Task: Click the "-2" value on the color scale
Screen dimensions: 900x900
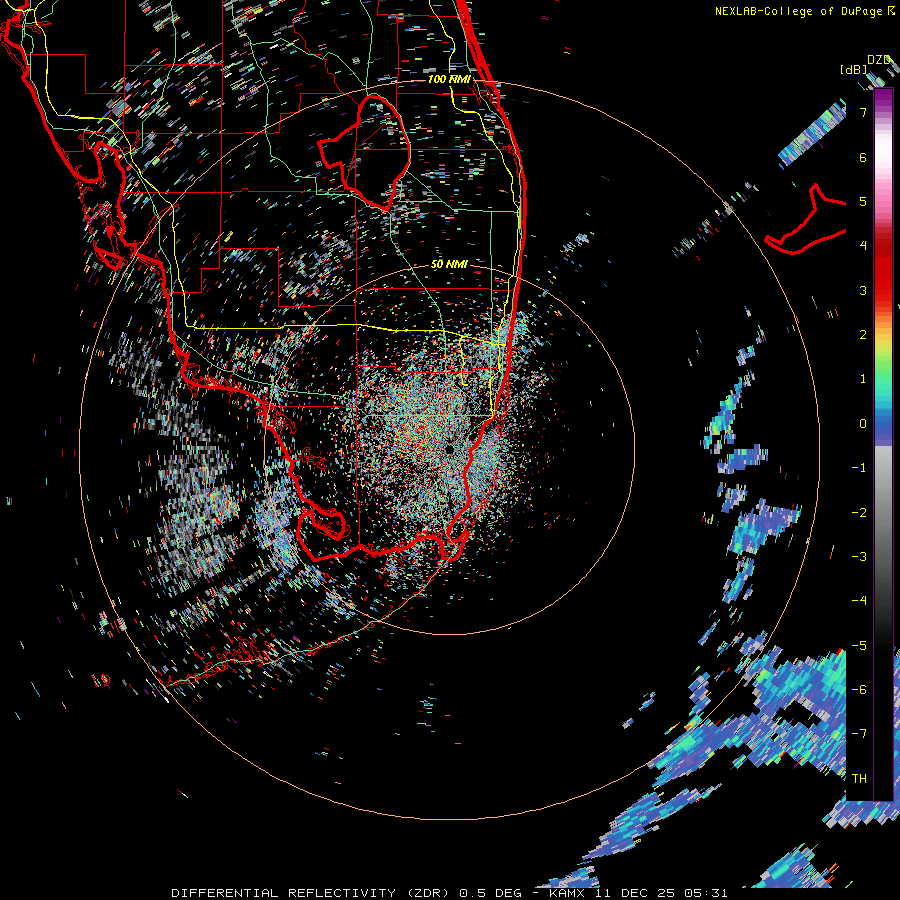Action: click(x=859, y=512)
